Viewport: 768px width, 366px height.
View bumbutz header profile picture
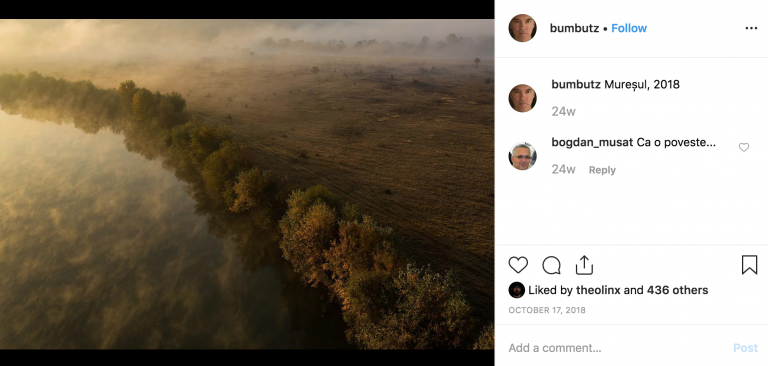tap(523, 28)
